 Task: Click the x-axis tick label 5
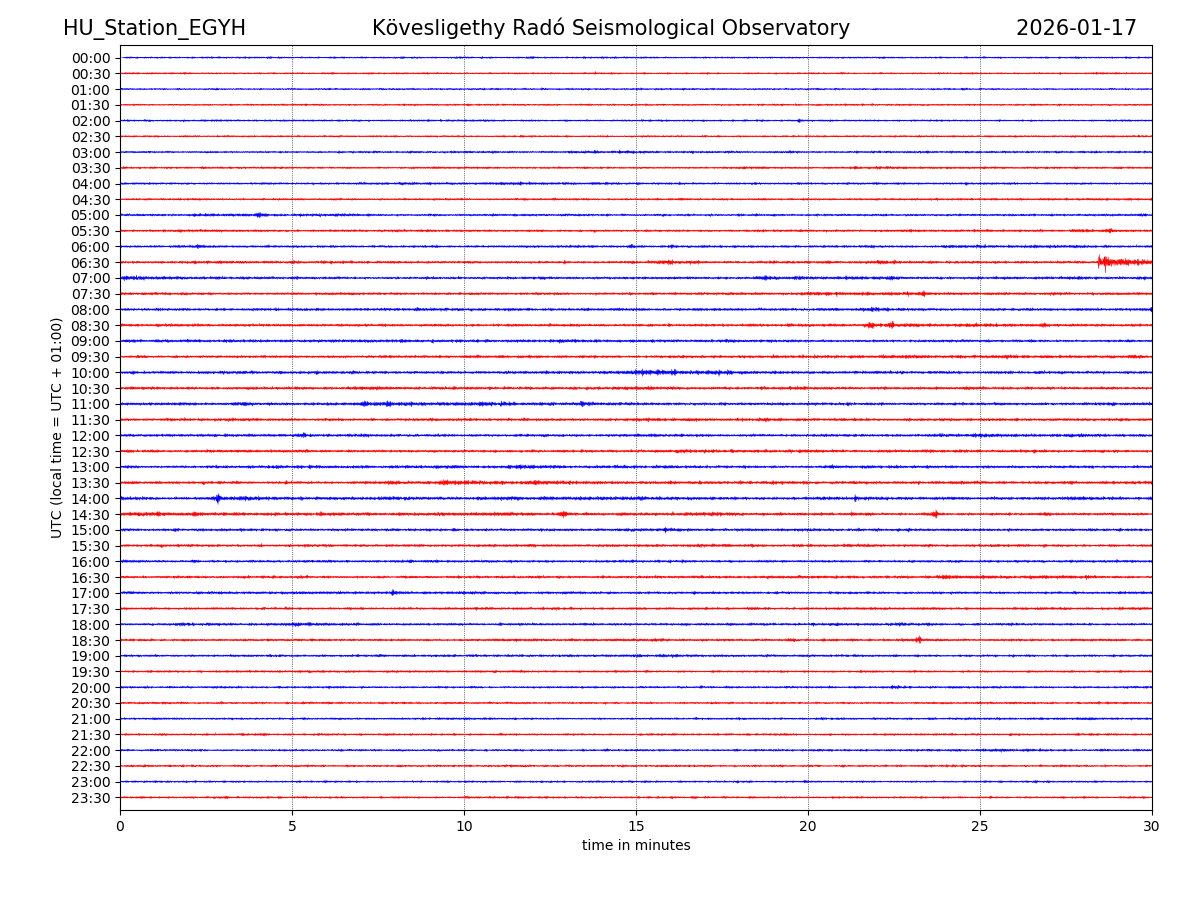[292, 827]
